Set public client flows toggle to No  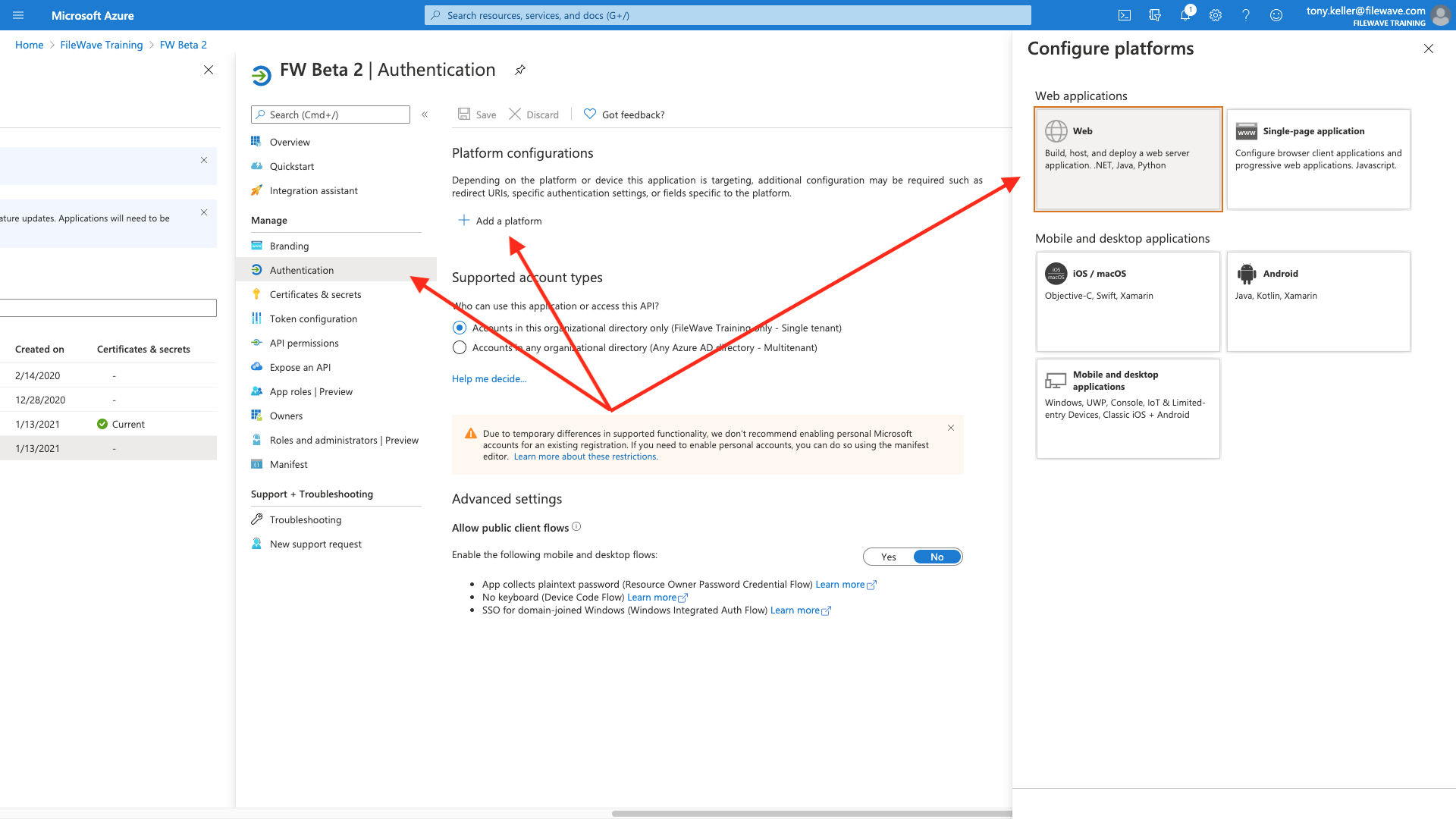[x=937, y=557]
